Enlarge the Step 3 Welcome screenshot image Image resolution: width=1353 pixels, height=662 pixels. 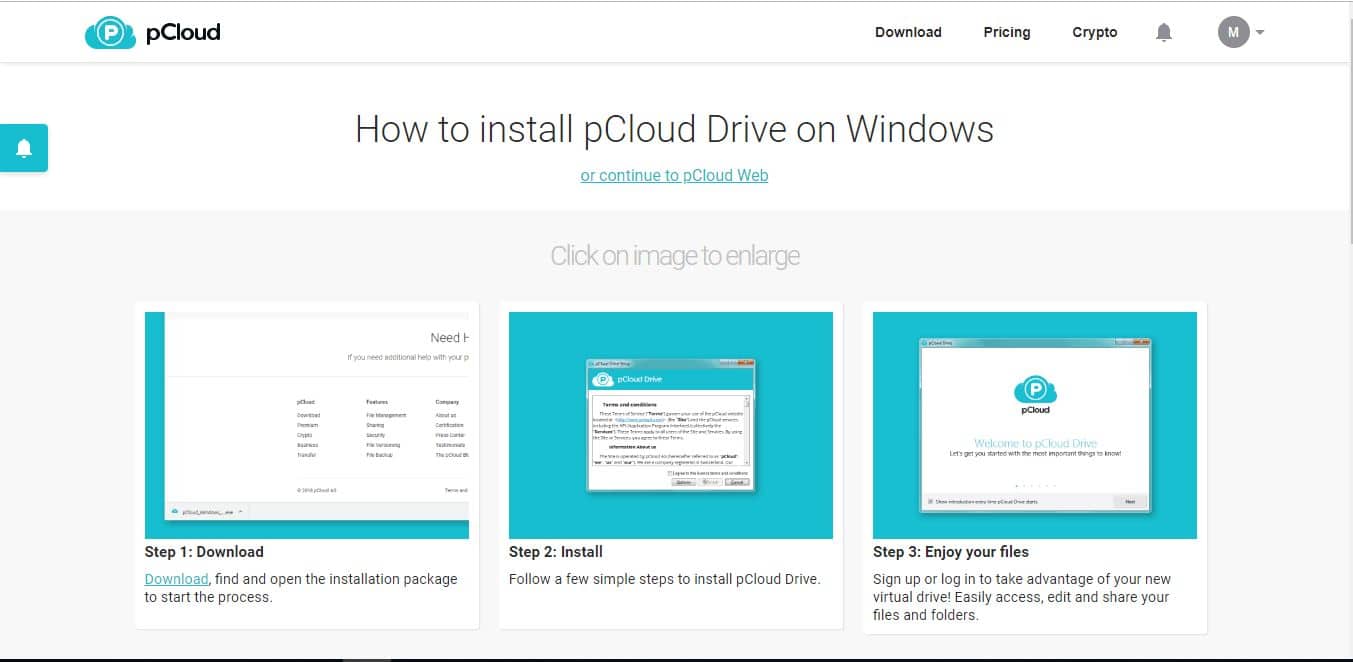[1035, 425]
